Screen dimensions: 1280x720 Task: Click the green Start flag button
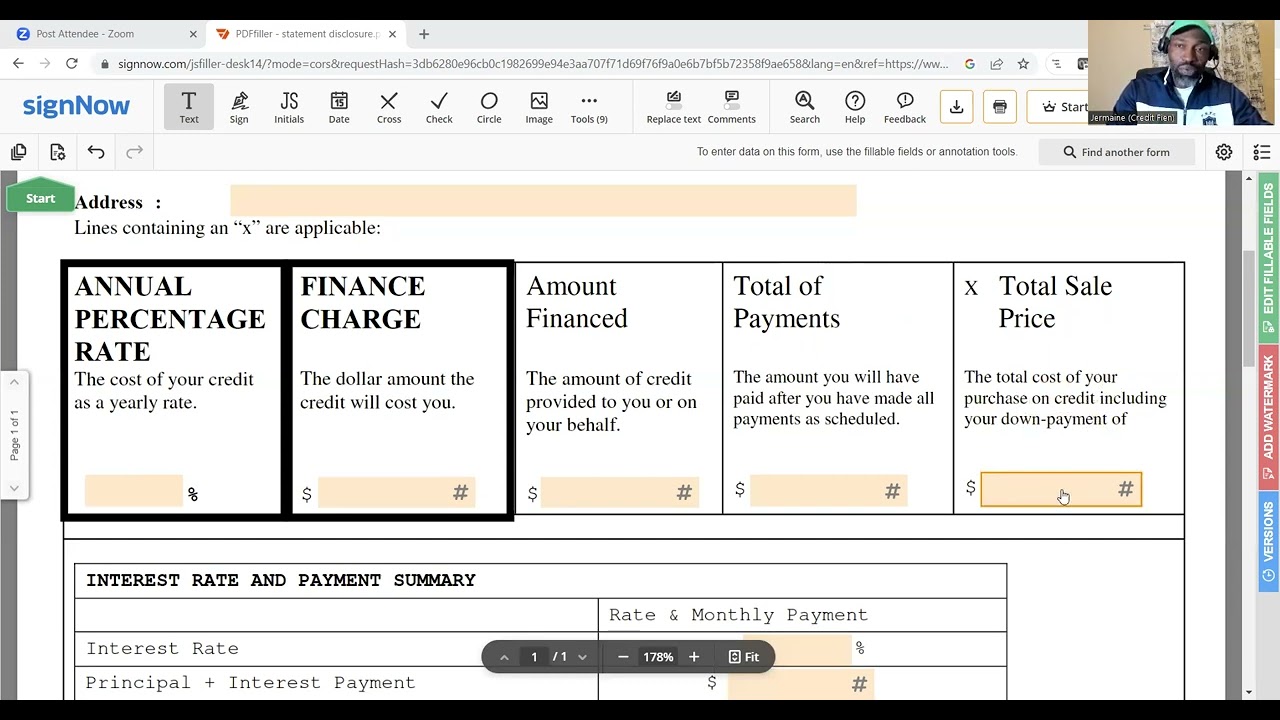pos(41,198)
